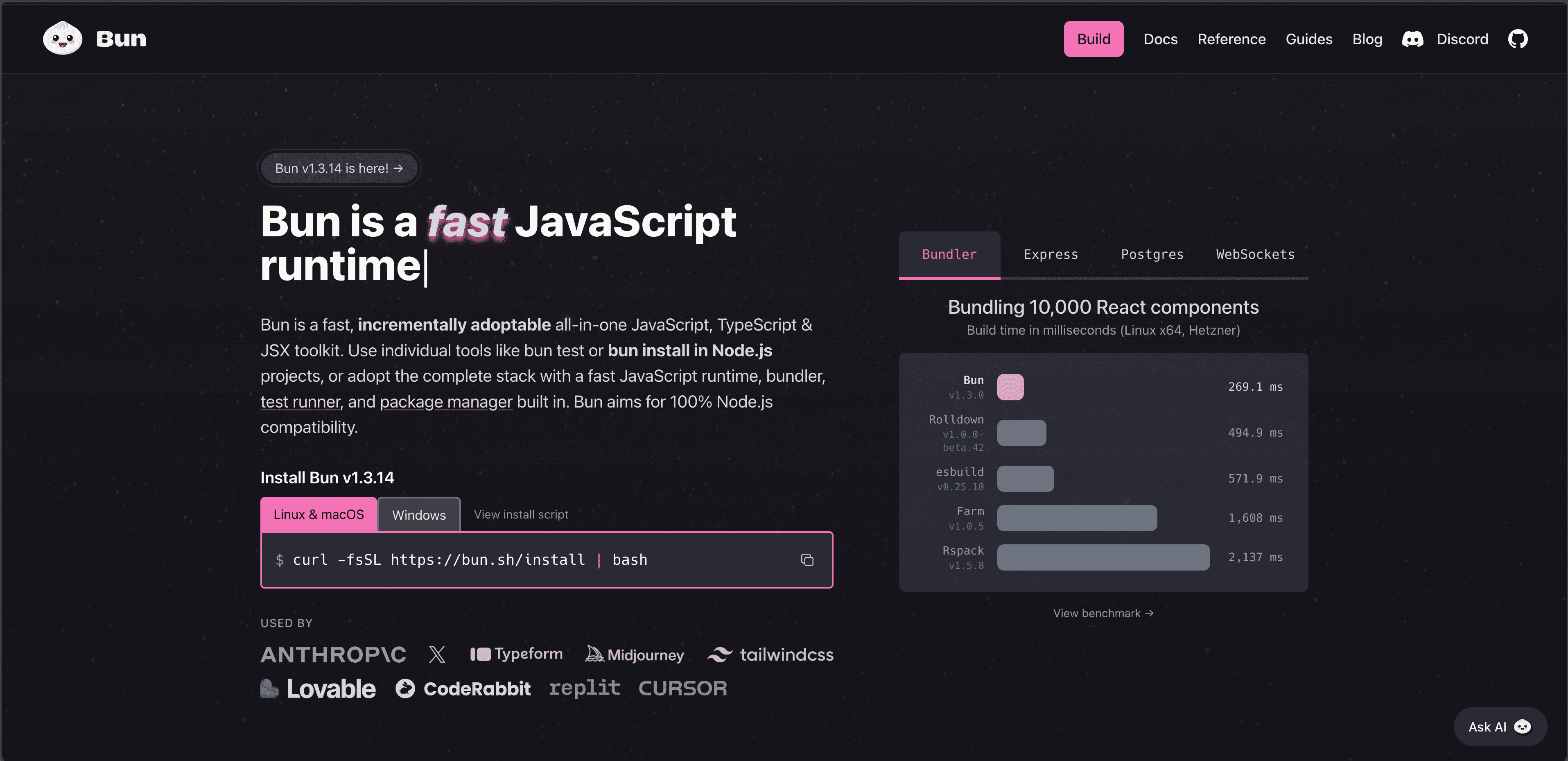1568x761 pixels.
Task: Click the Anthropic logo
Action: pyautogui.click(x=334, y=655)
